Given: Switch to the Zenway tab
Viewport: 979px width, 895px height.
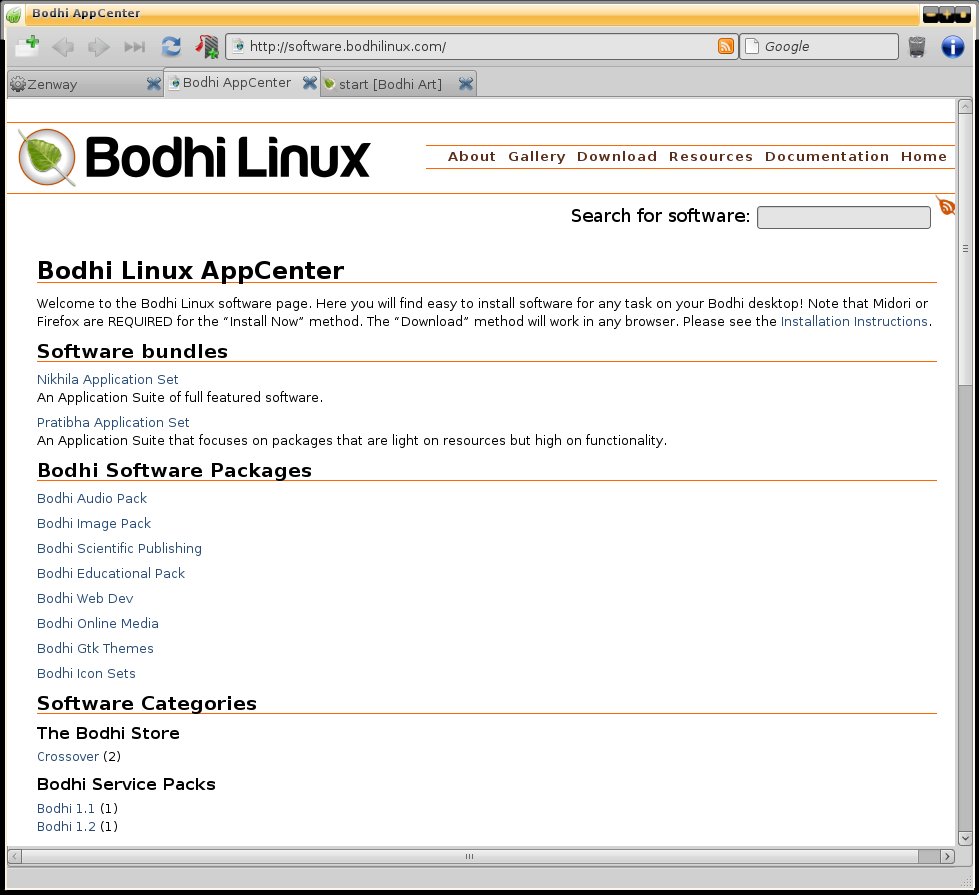Looking at the screenshot, I should pos(85,84).
